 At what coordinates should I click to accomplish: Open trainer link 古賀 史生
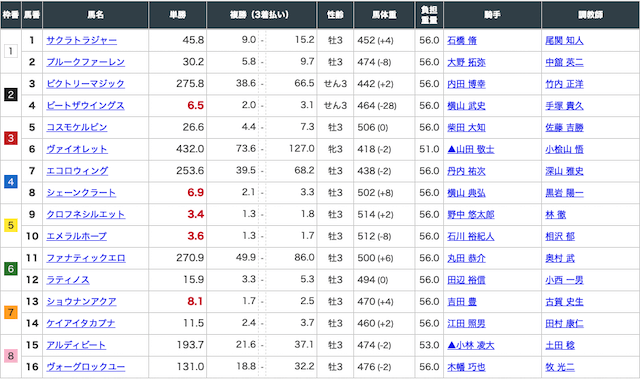pyautogui.click(x=564, y=302)
